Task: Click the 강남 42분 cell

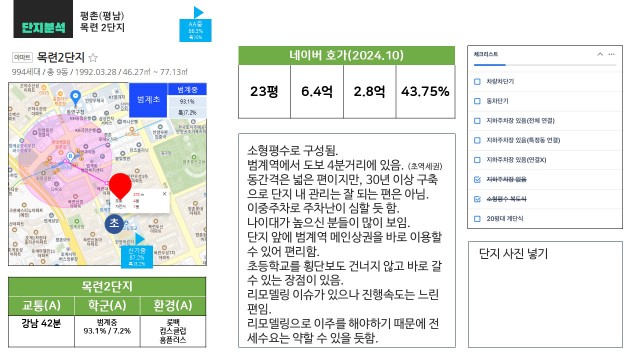Action: tap(41, 331)
